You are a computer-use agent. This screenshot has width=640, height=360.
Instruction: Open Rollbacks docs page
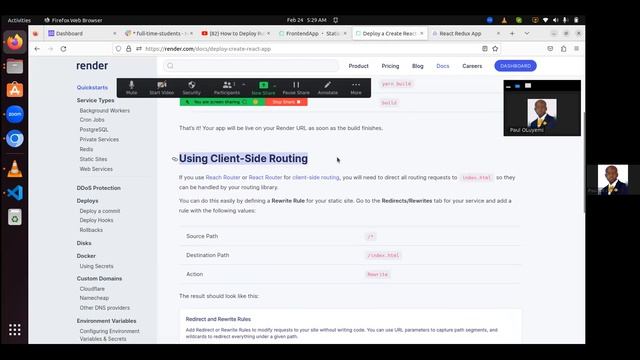coord(91,230)
